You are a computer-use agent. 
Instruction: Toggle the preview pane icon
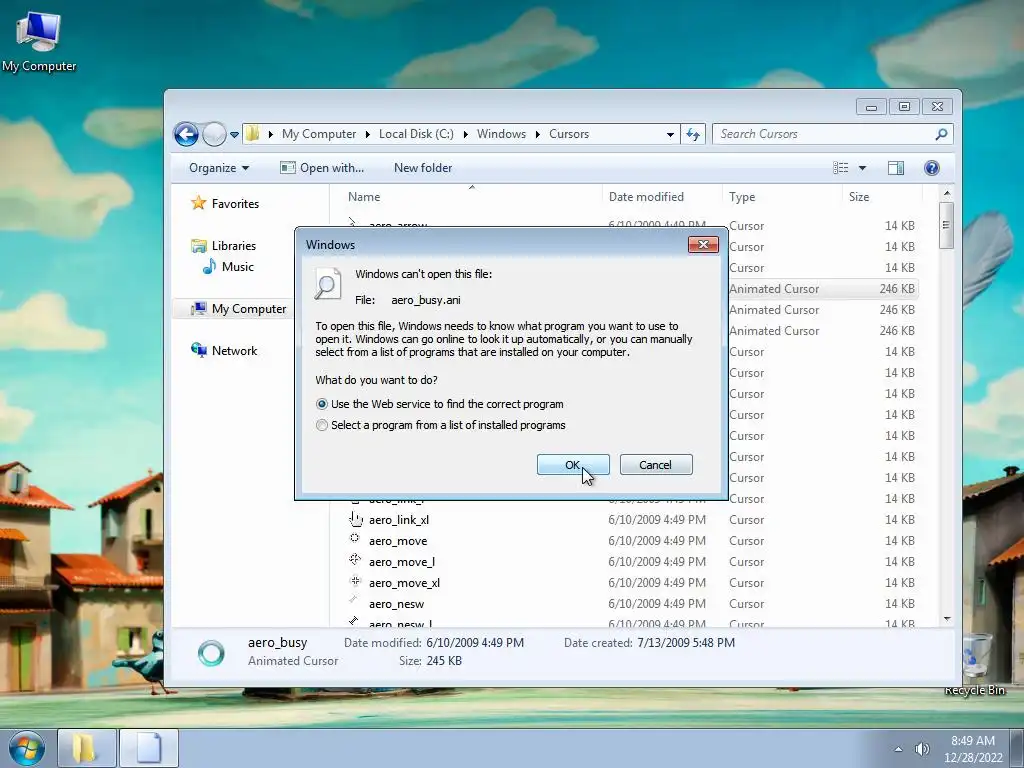pos(896,168)
